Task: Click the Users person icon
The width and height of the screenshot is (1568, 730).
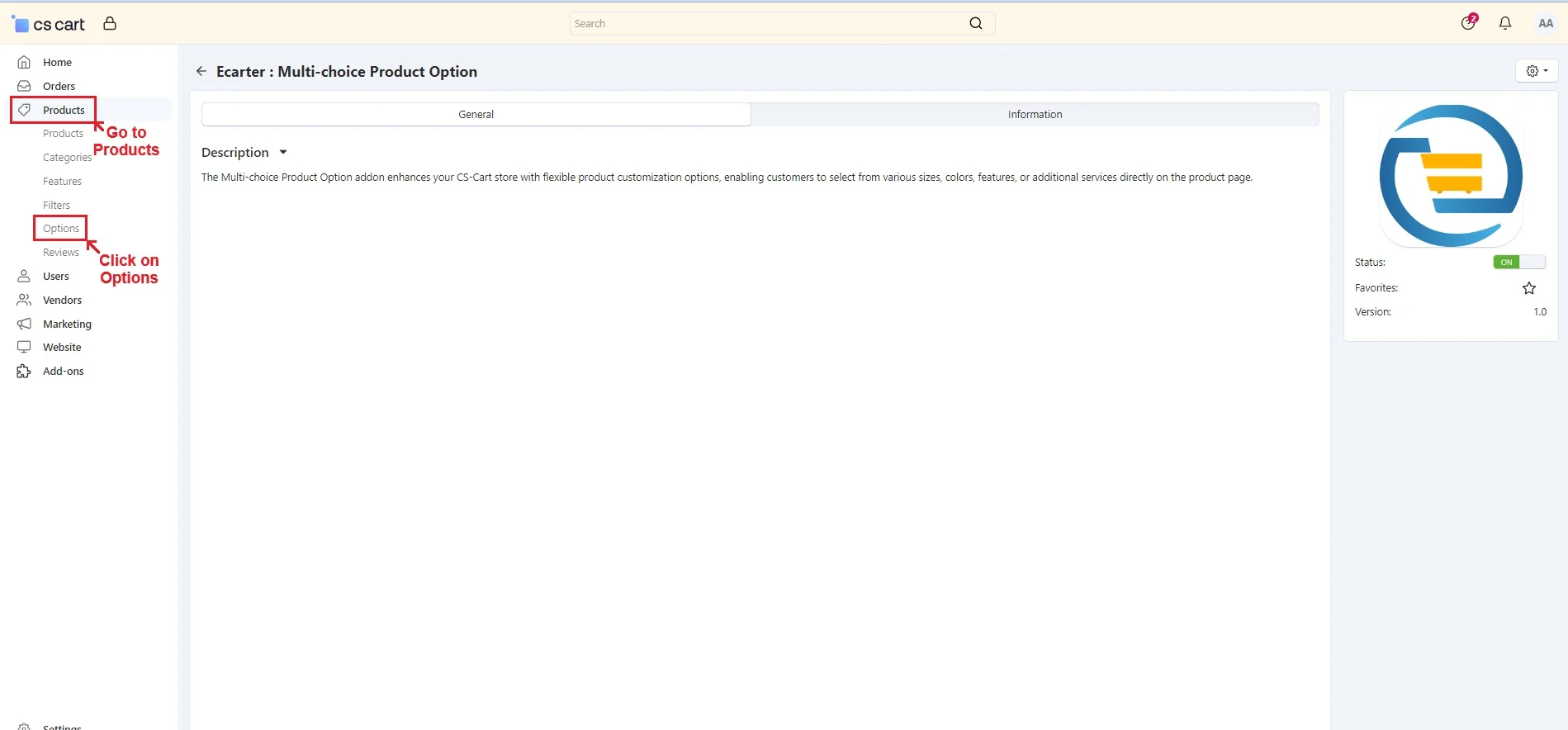Action: tap(24, 276)
